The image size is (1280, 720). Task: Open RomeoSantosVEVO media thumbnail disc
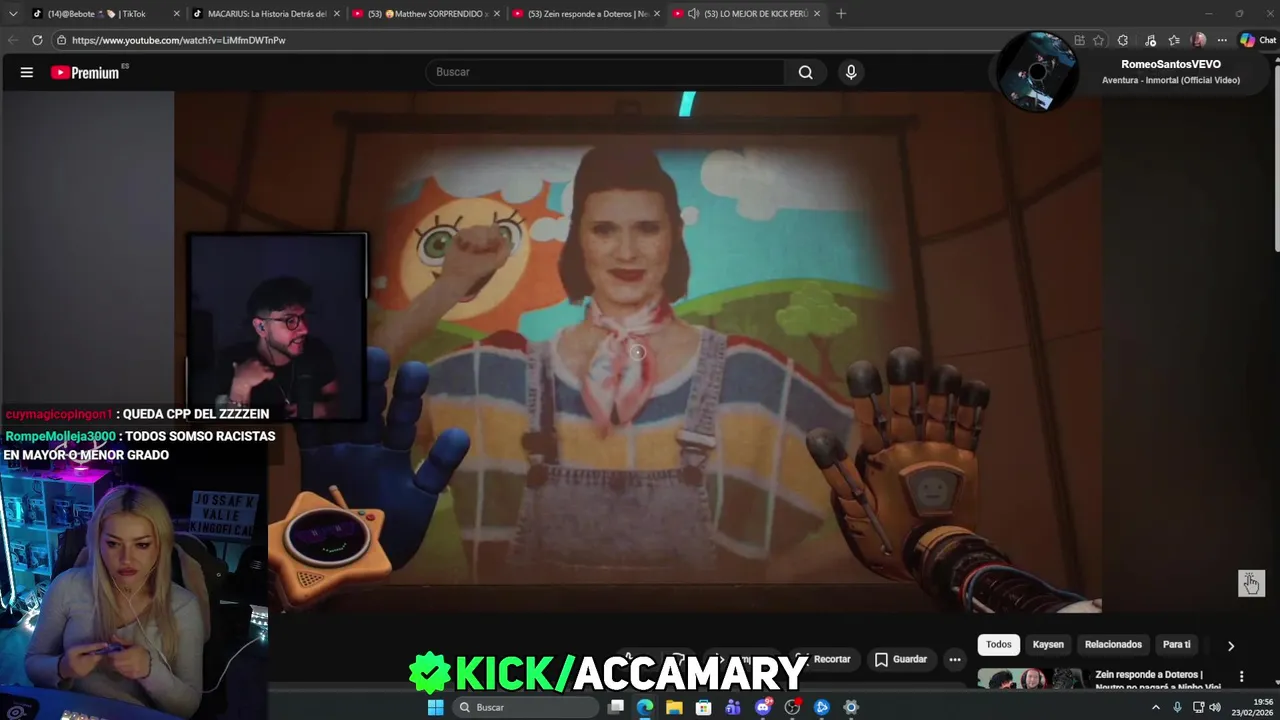[x=1037, y=71]
